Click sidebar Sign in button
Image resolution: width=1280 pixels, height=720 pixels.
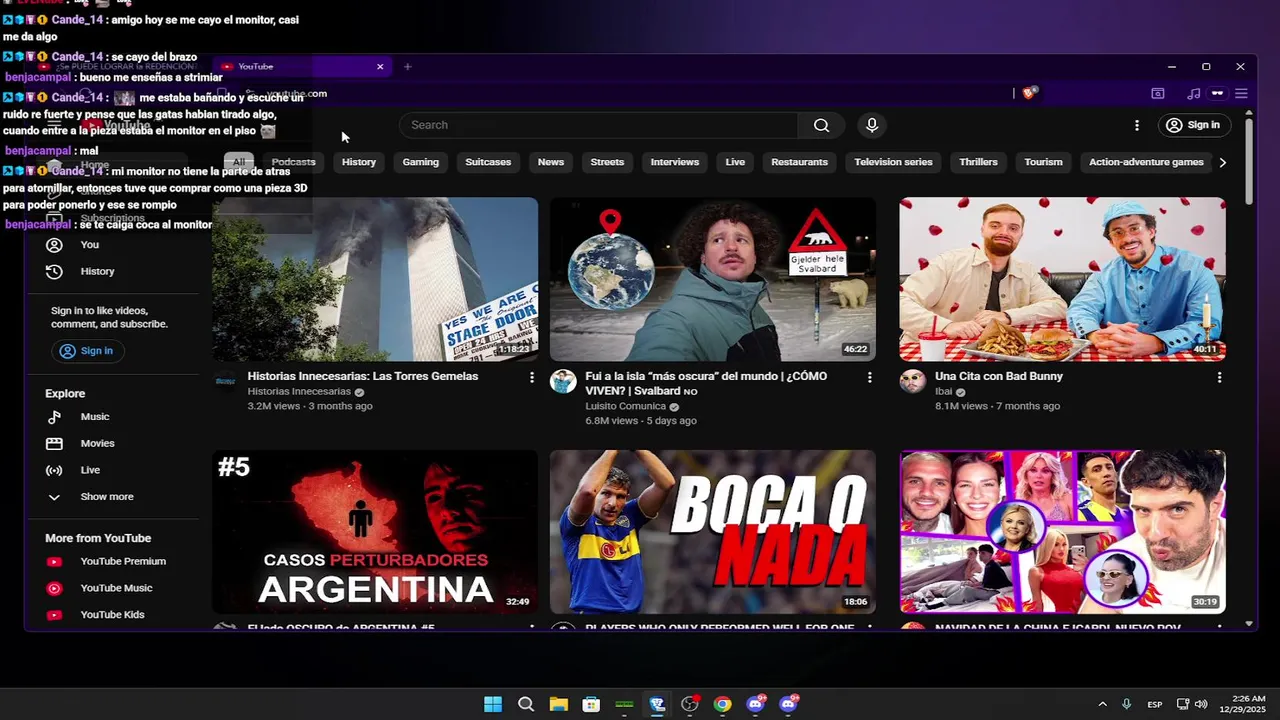[86, 351]
